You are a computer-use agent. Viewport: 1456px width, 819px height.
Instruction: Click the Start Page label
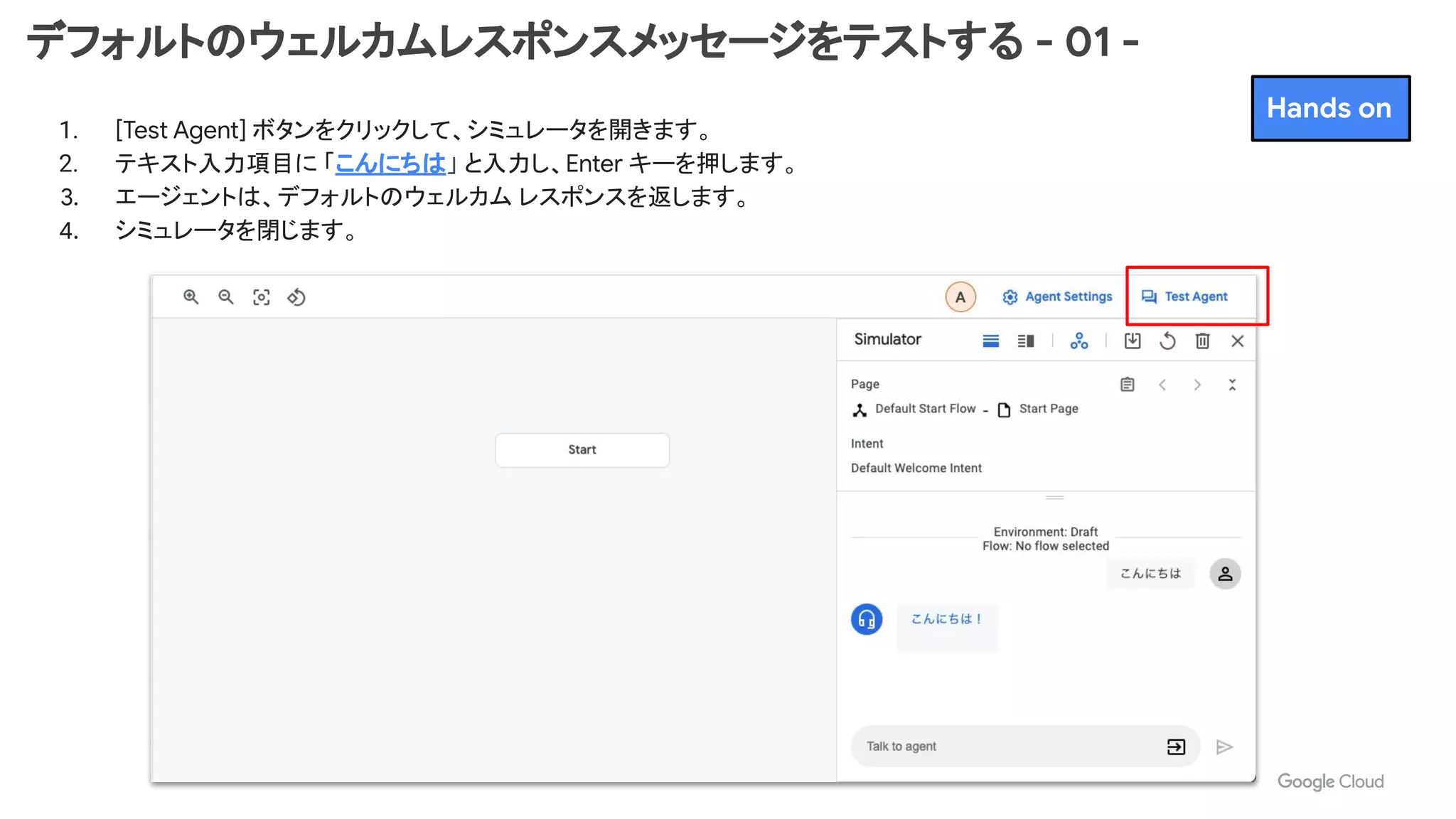[1049, 409]
